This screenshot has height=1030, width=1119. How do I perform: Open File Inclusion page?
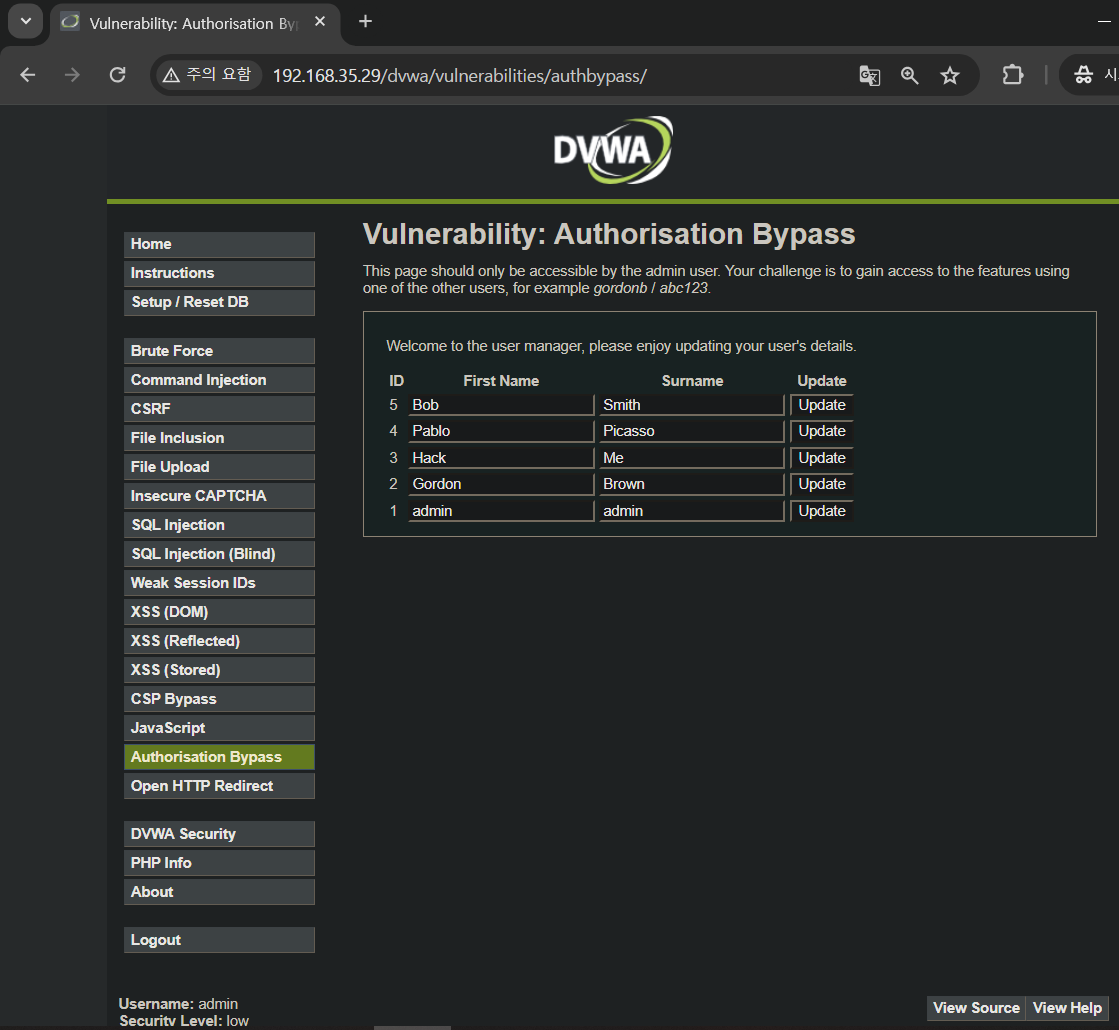pos(219,438)
